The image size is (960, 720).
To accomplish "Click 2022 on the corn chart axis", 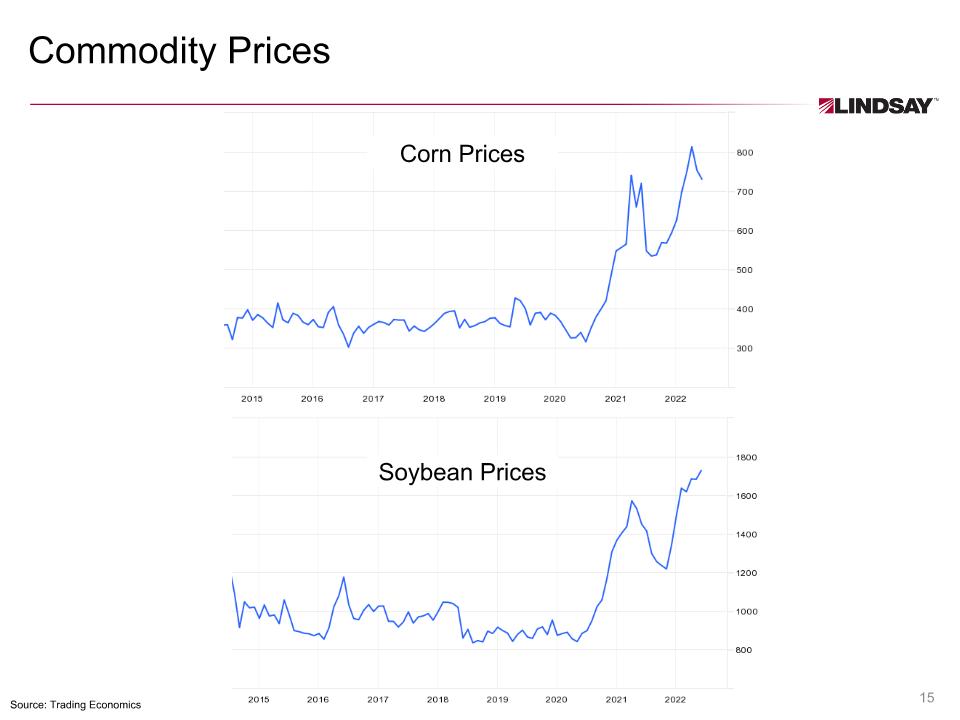I will point(676,399).
